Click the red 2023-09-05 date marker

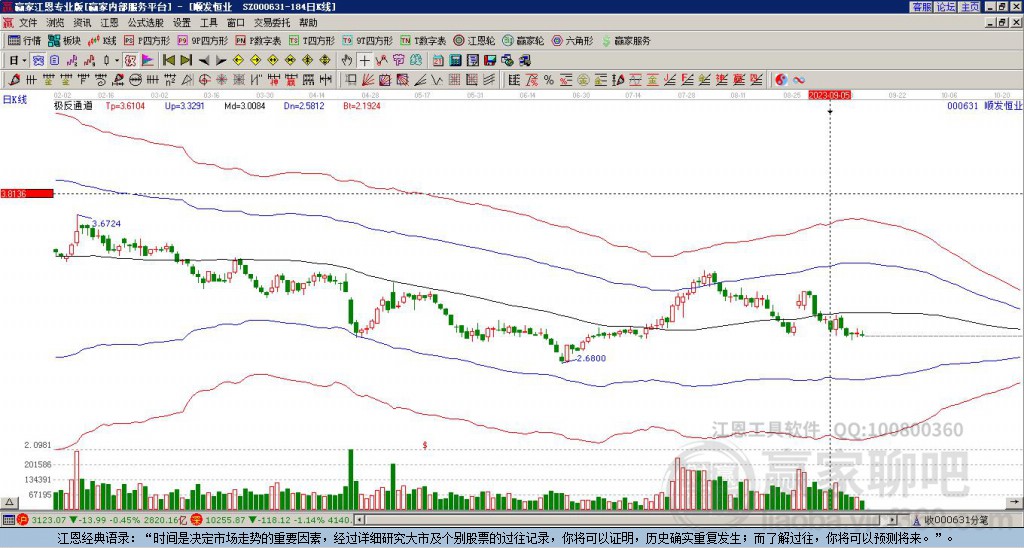[x=830, y=95]
